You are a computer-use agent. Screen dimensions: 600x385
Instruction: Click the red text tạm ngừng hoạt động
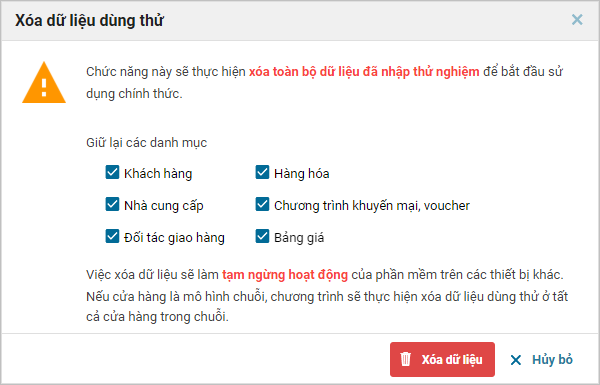(285, 275)
